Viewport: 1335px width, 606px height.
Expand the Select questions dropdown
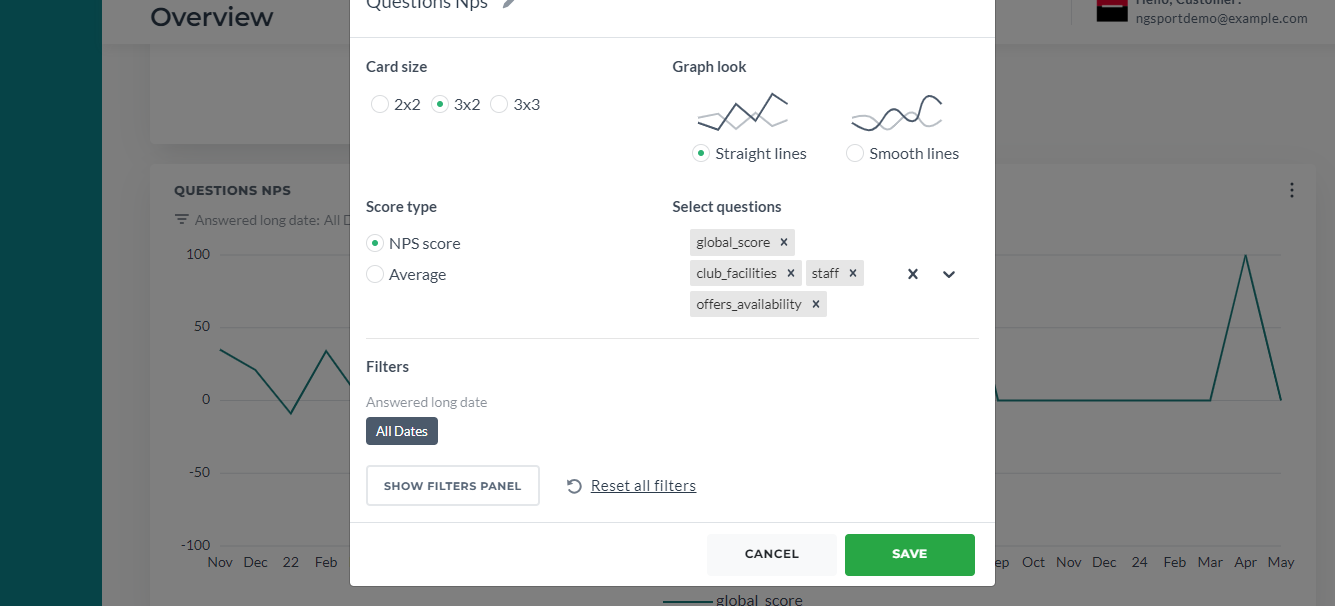[949, 274]
